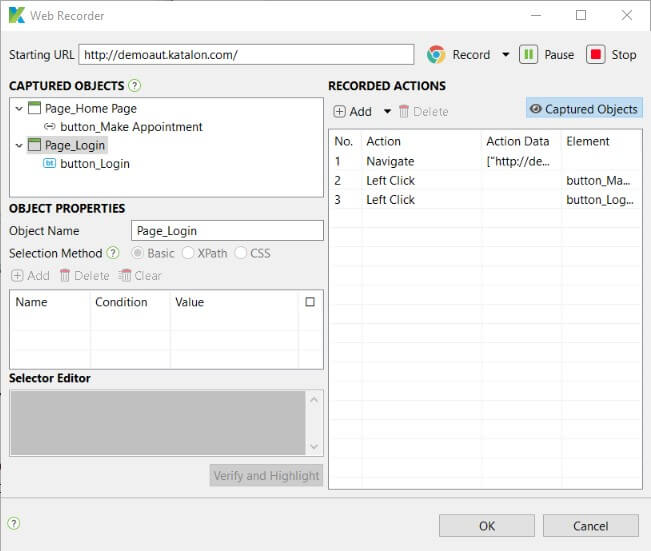Open the Record browser dropdown arrow

click(x=505, y=54)
